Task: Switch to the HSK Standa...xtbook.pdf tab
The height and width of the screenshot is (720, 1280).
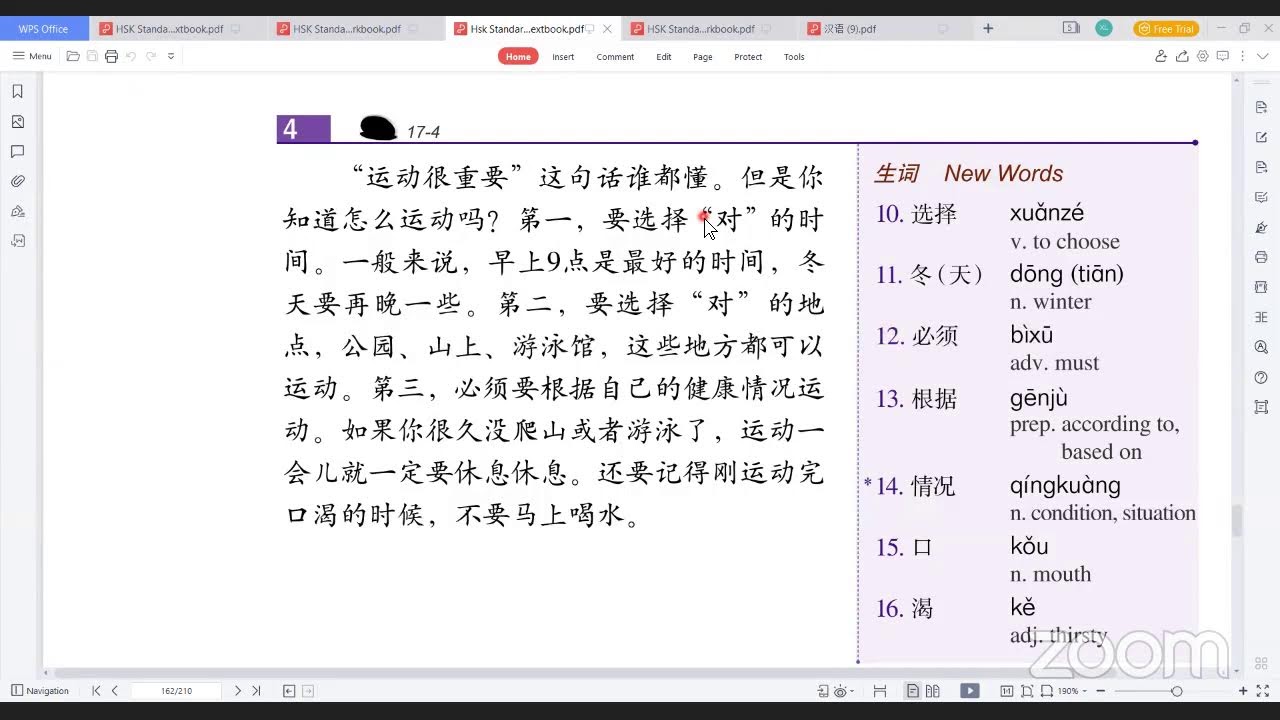Action: 178,29
